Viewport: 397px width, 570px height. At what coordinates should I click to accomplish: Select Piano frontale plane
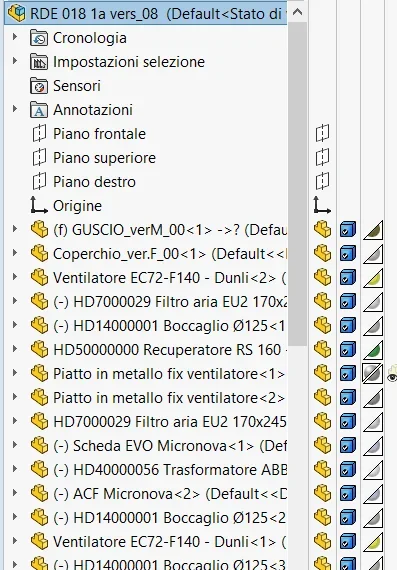click(99, 134)
